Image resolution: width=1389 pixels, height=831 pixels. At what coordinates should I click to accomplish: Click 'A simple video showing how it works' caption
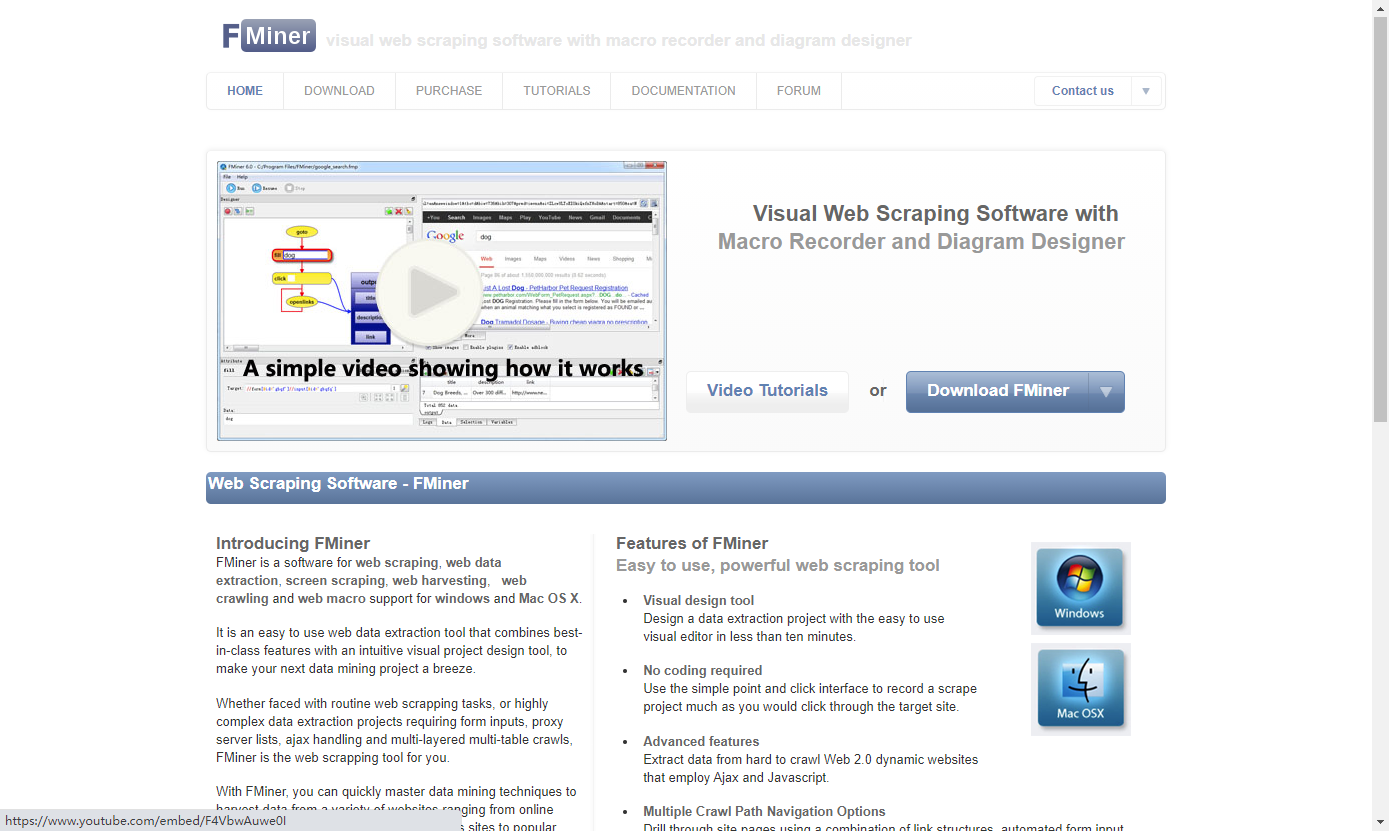coord(443,368)
